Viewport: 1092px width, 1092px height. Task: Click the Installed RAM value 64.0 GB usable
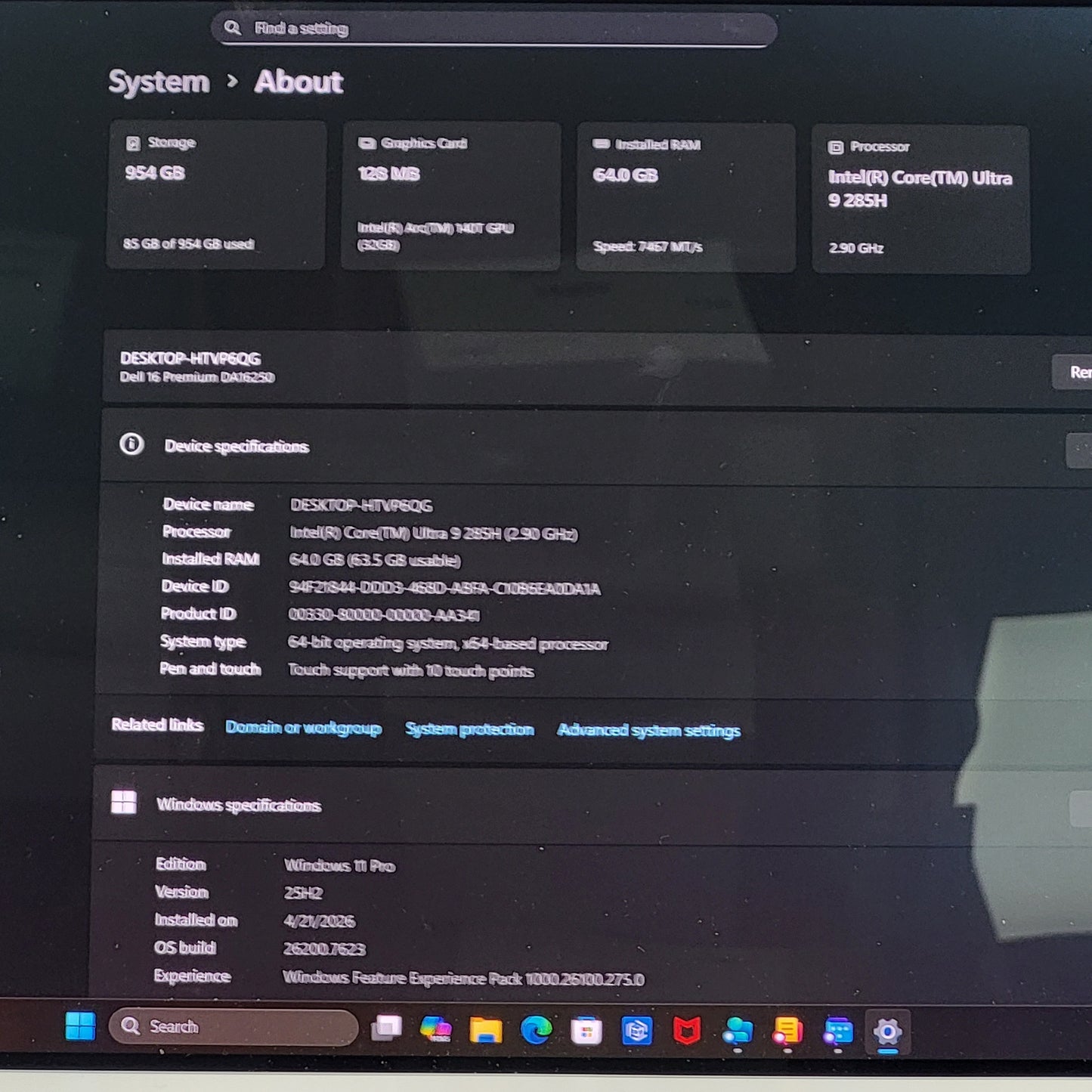point(375,561)
